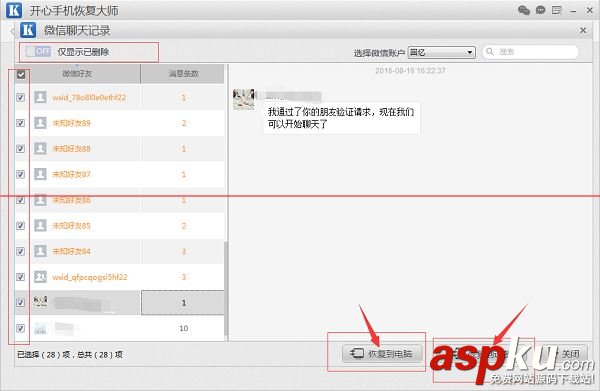Click the sender avatar in the chat preview
The width and height of the screenshot is (600, 391).
click(x=244, y=99)
